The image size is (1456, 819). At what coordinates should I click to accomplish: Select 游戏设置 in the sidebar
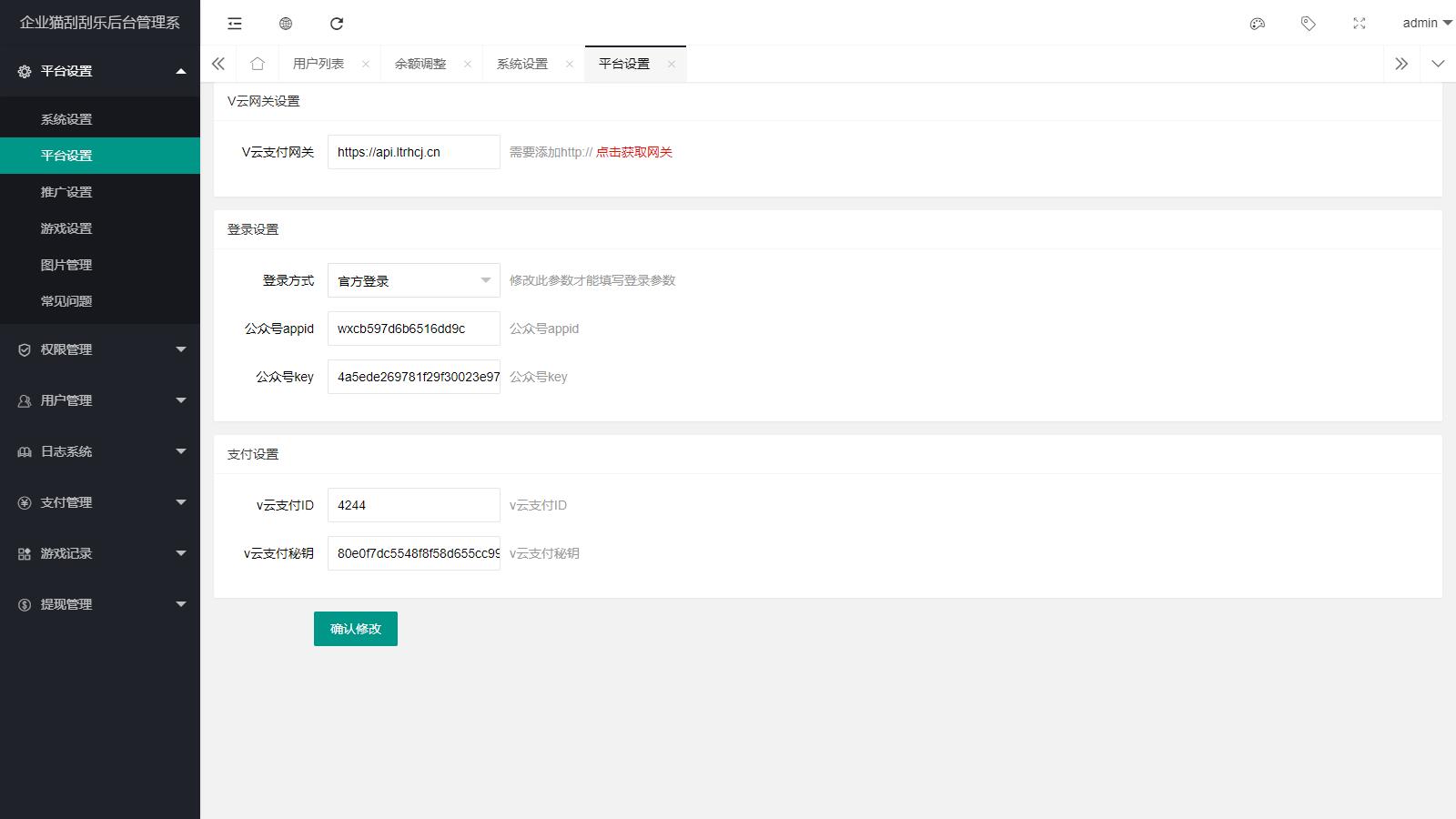(66, 228)
